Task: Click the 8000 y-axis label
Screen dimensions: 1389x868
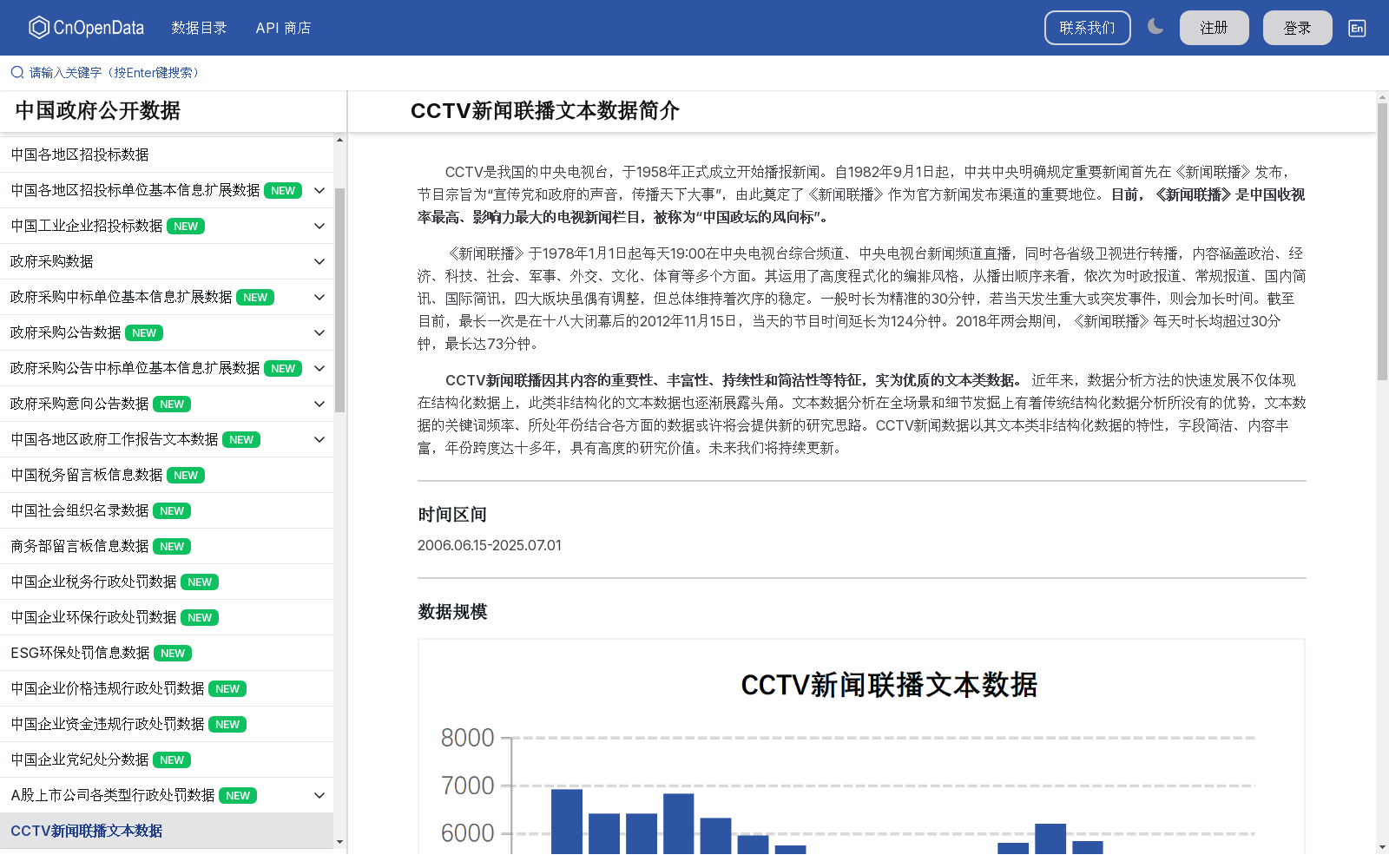Action: [467, 738]
